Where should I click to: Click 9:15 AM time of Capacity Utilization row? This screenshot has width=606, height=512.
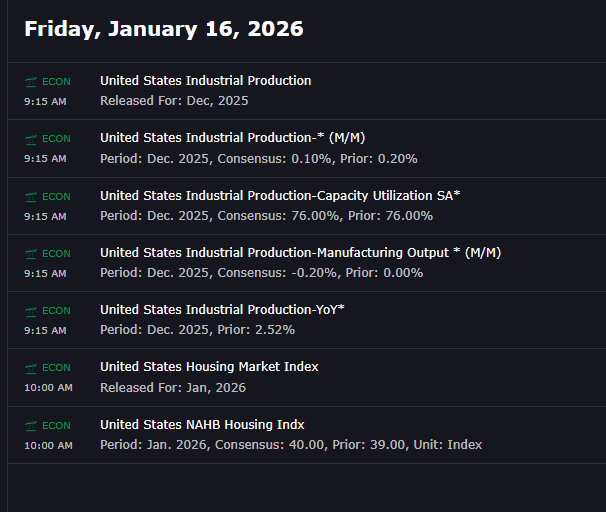(45, 216)
